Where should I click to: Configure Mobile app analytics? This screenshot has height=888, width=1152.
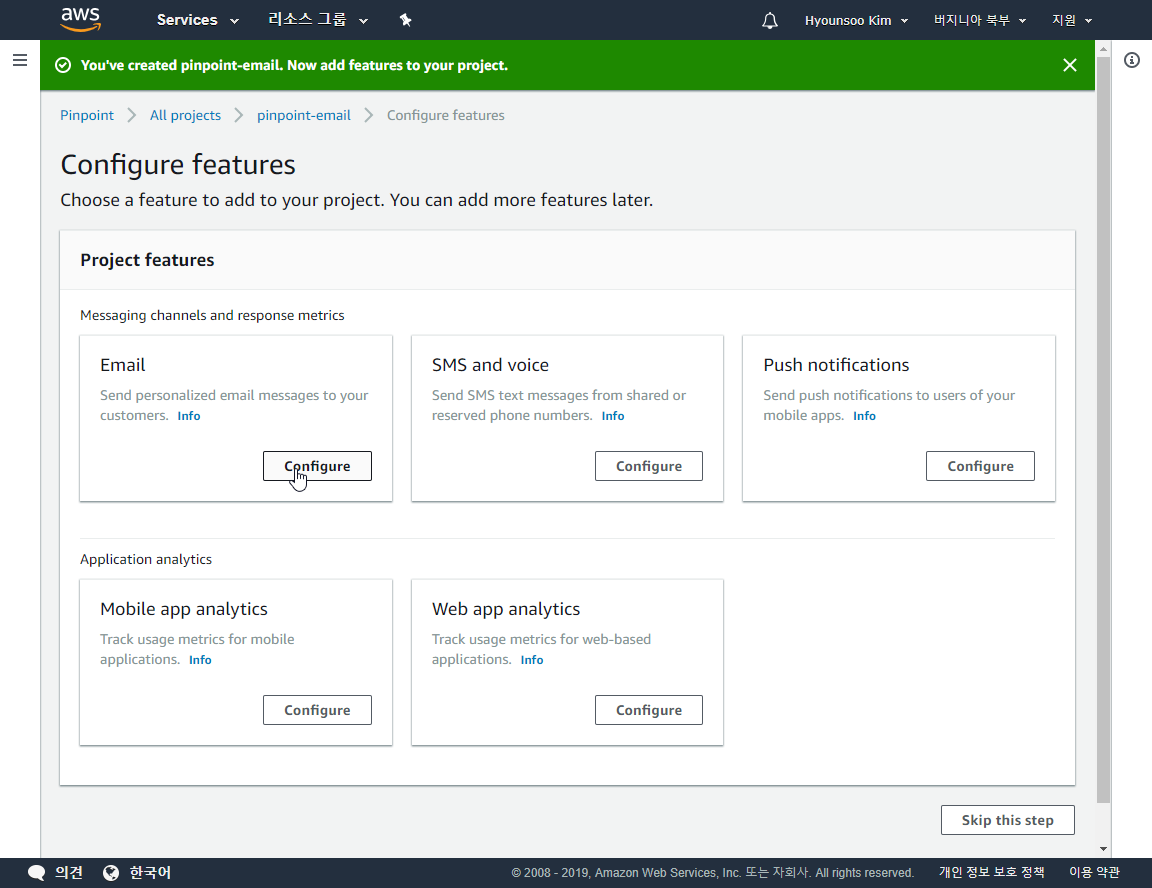[x=317, y=710]
